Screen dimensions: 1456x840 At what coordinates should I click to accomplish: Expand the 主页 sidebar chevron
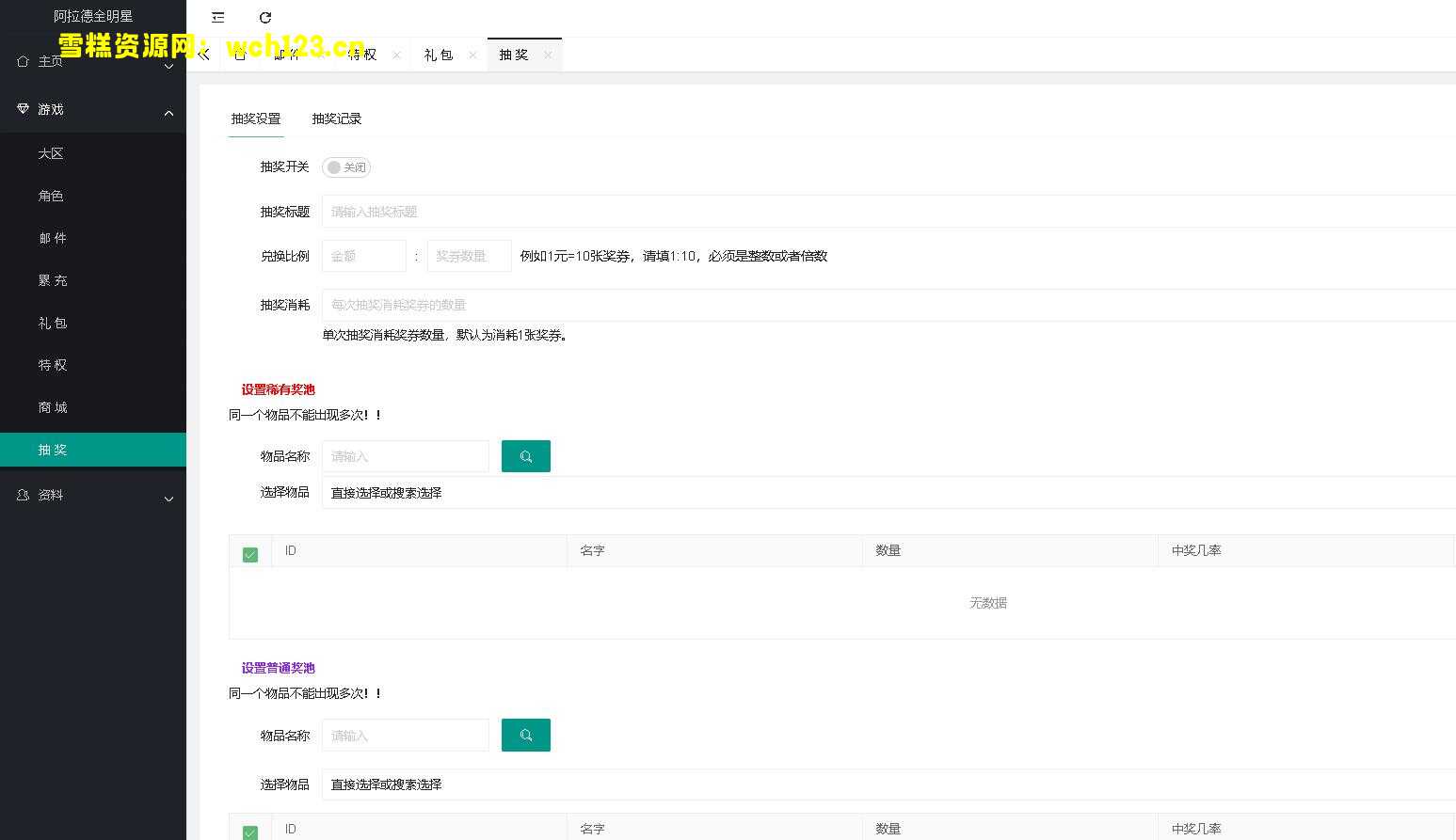click(169, 66)
